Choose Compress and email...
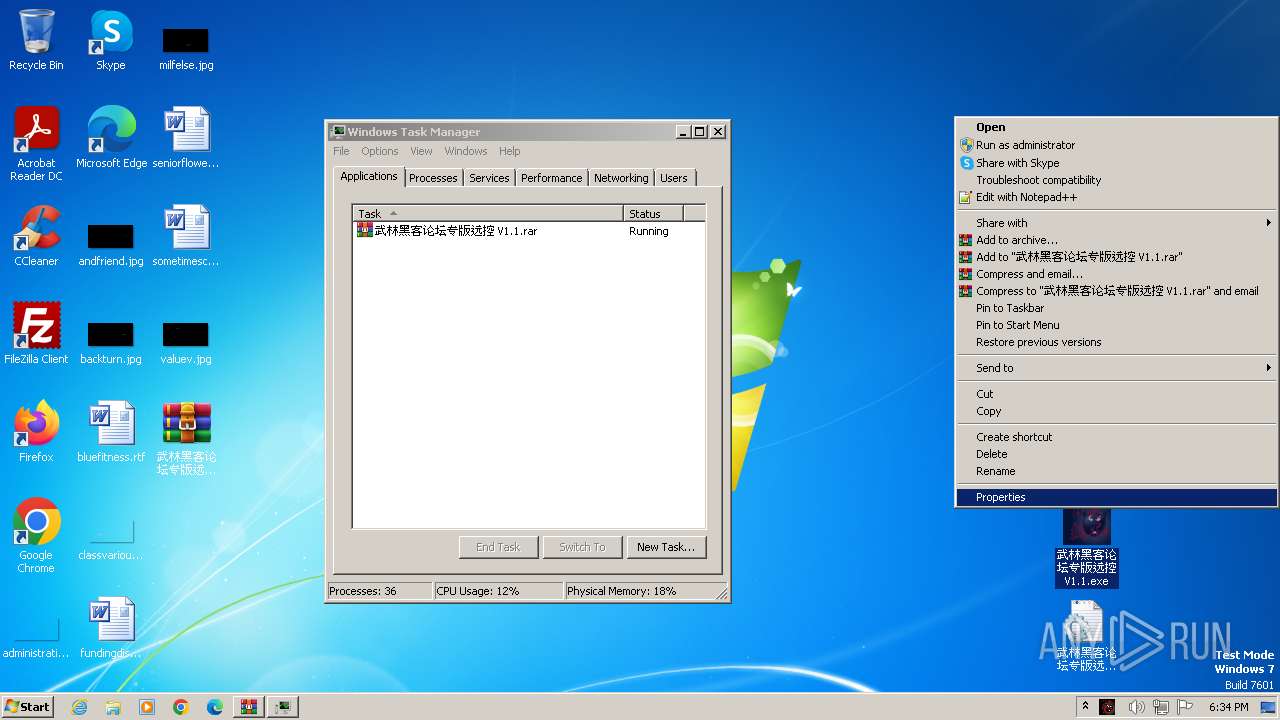 point(1116,274)
